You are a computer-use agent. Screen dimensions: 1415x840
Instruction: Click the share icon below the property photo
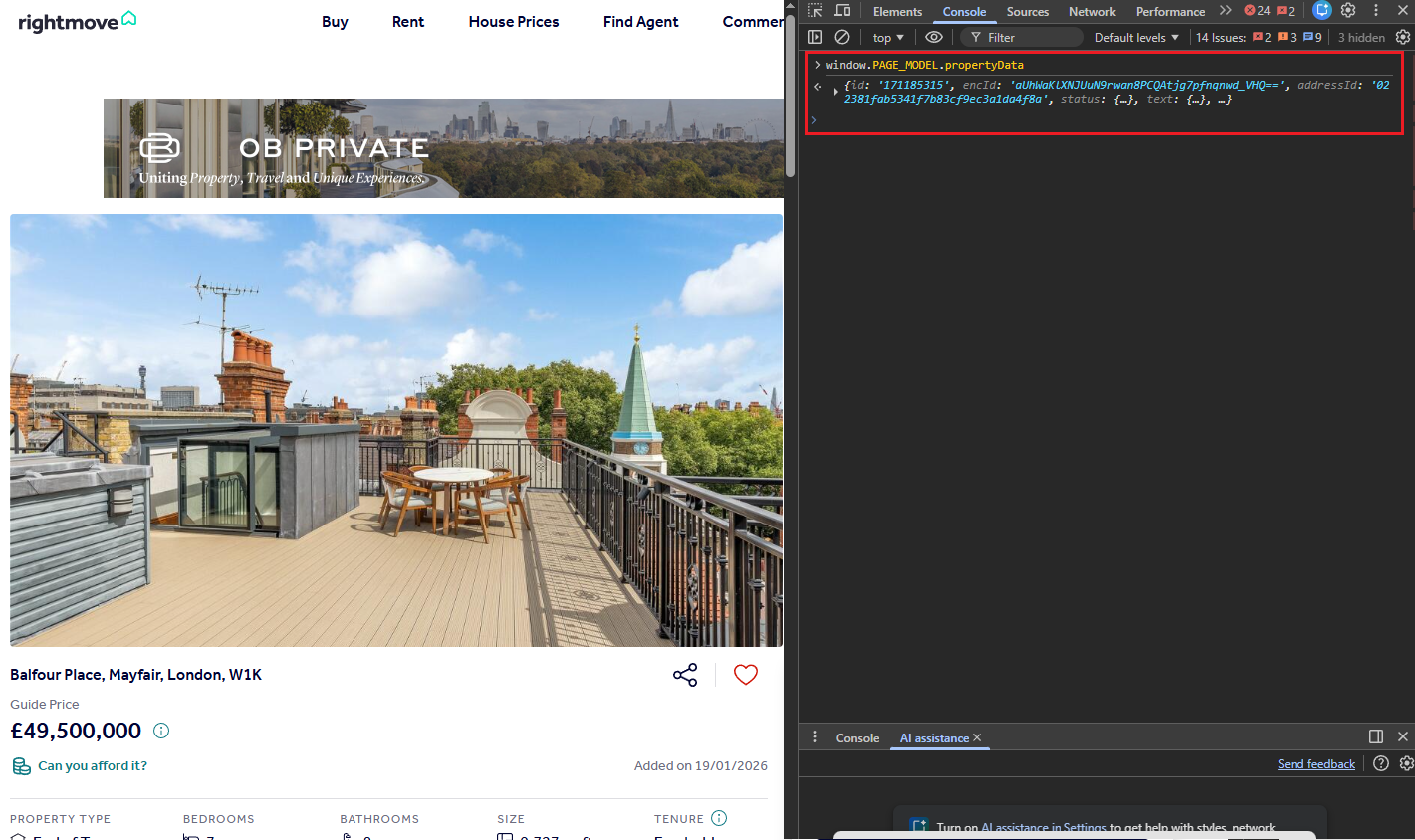pos(685,675)
